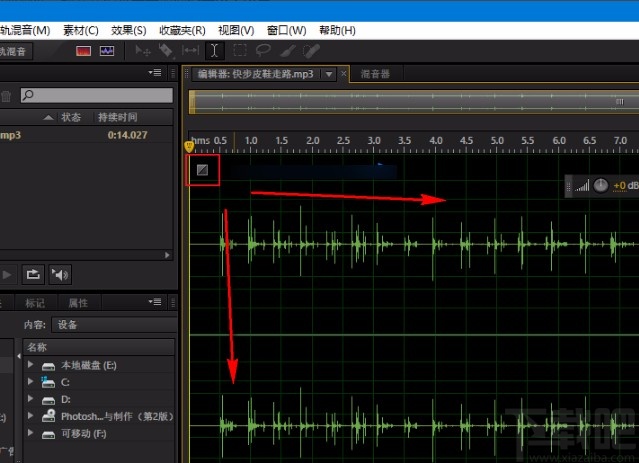The width and height of the screenshot is (639, 463).
Task: Open the 多轨混音(M) menu
Action: [24, 31]
